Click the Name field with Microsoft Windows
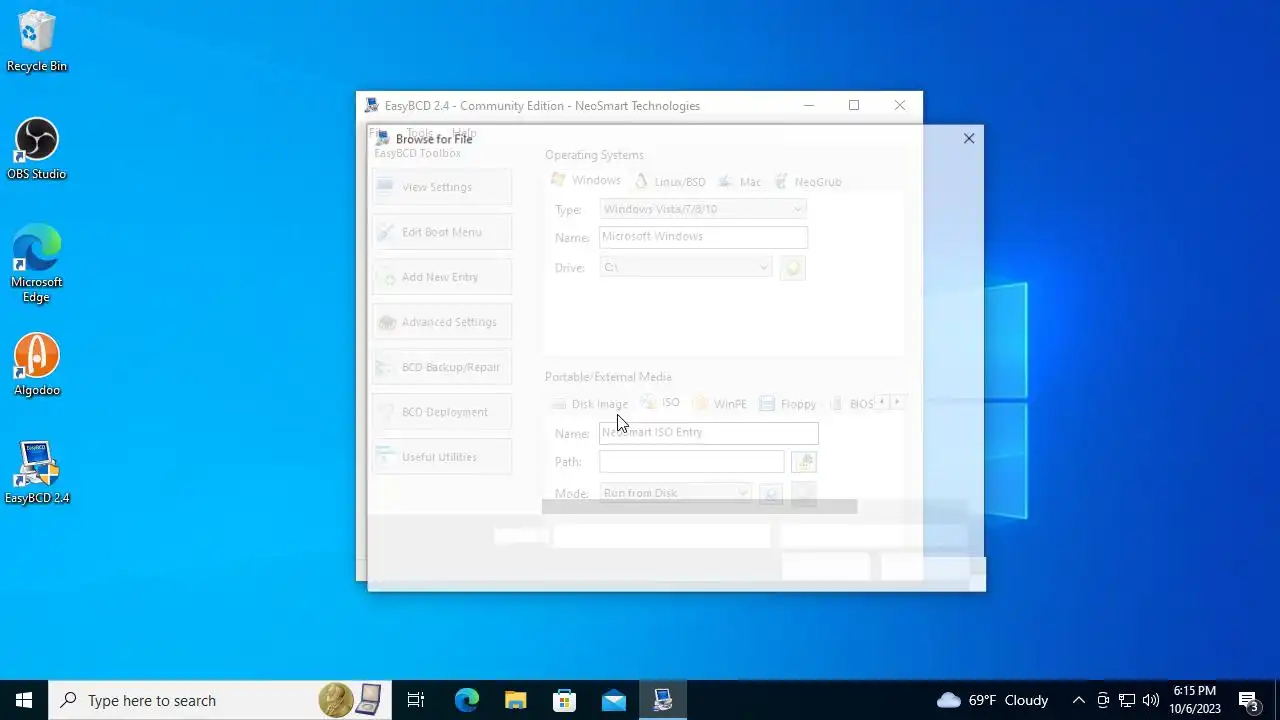Screen dimensions: 1280x720 [703, 237]
